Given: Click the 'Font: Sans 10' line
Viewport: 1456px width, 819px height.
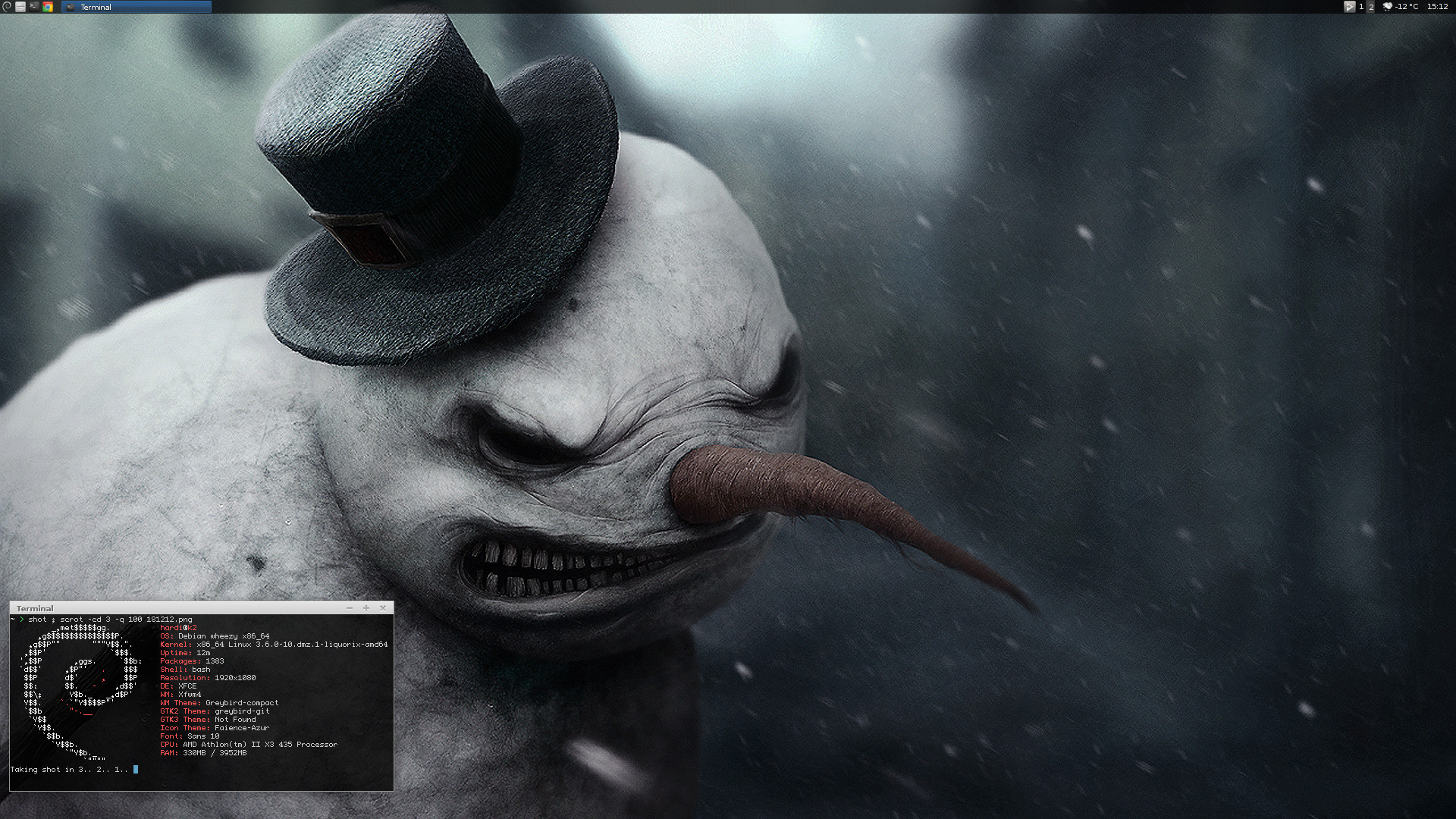Looking at the screenshot, I should [190, 736].
